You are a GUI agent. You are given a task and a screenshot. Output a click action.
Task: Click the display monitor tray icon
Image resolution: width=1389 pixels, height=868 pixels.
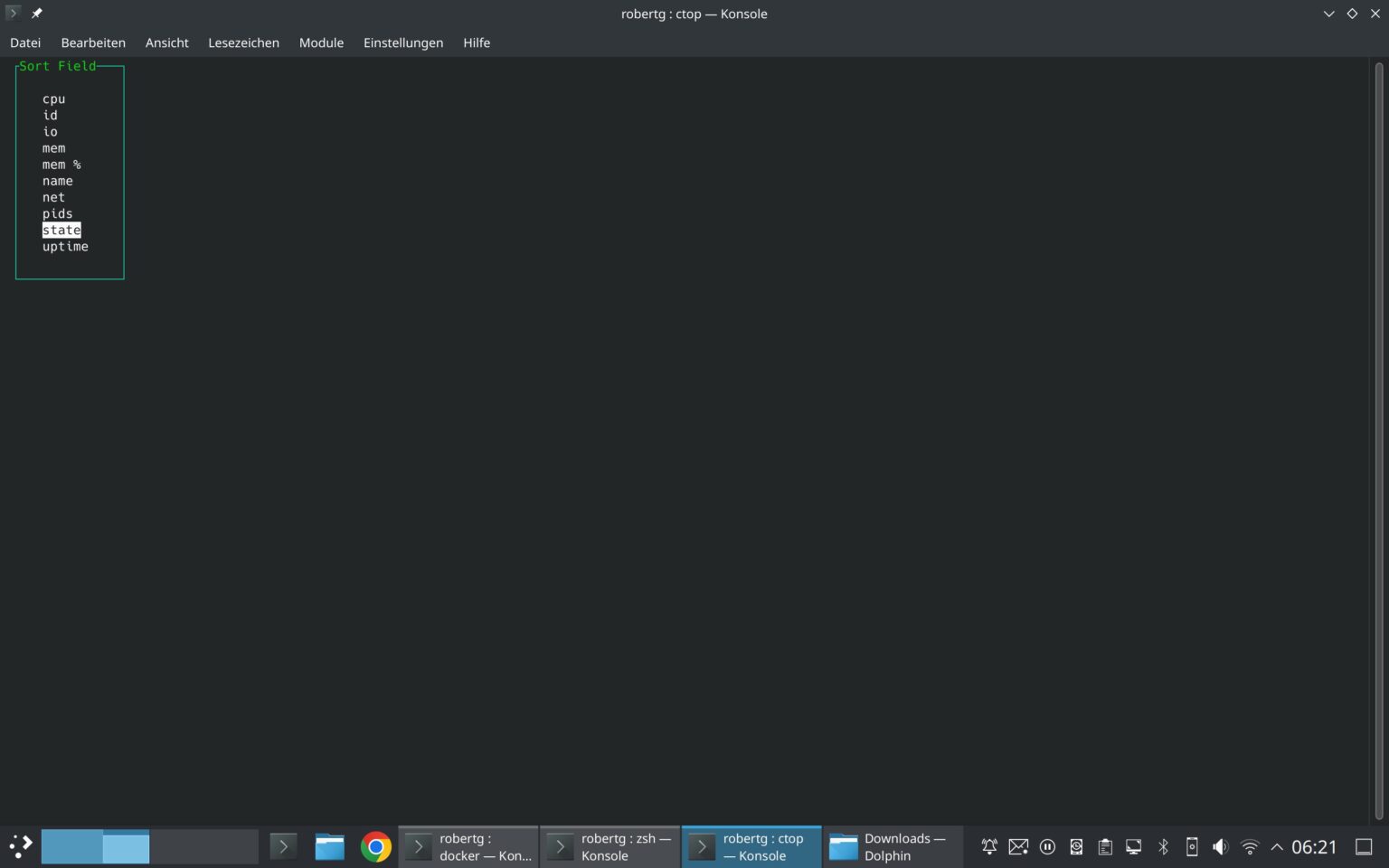click(1134, 847)
